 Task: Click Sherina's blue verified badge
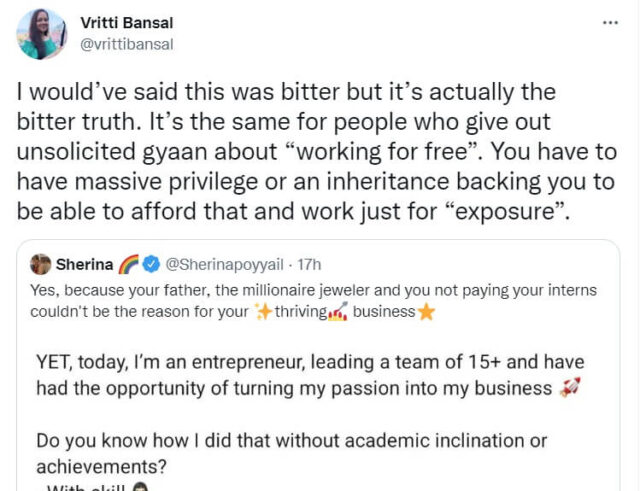coord(150,265)
